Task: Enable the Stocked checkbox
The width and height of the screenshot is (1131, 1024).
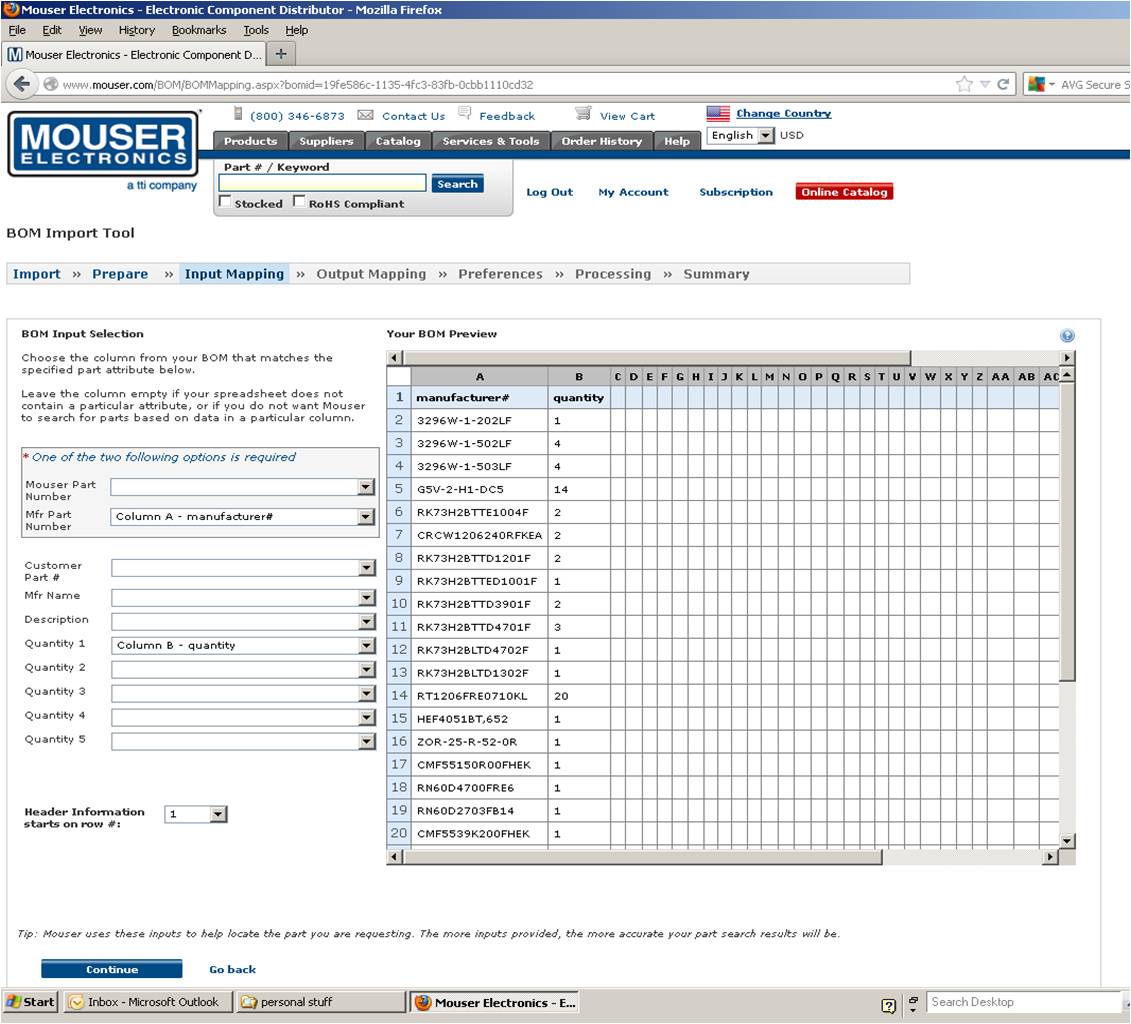Action: click(225, 202)
